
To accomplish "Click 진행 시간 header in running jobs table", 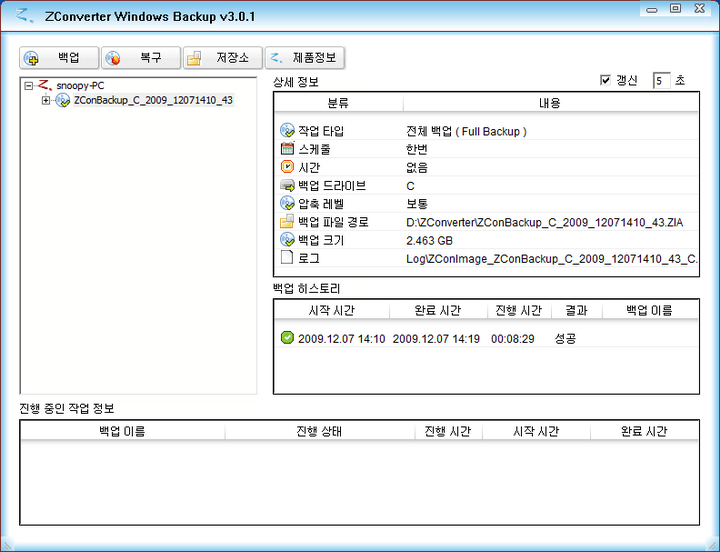I will click(x=448, y=431).
